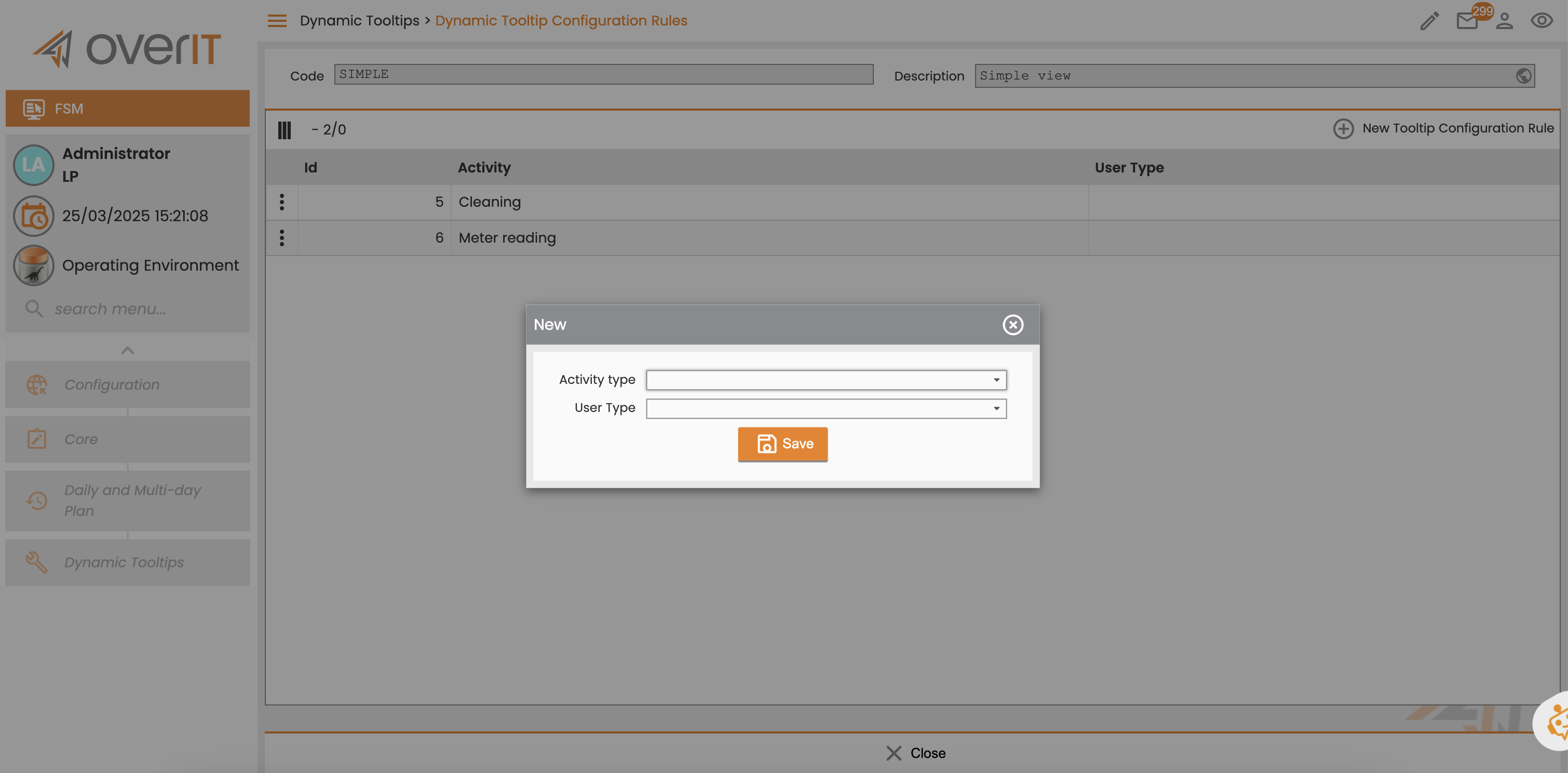The height and width of the screenshot is (773, 1568).
Task: Click the Operating Environment icon
Action: click(x=33, y=265)
